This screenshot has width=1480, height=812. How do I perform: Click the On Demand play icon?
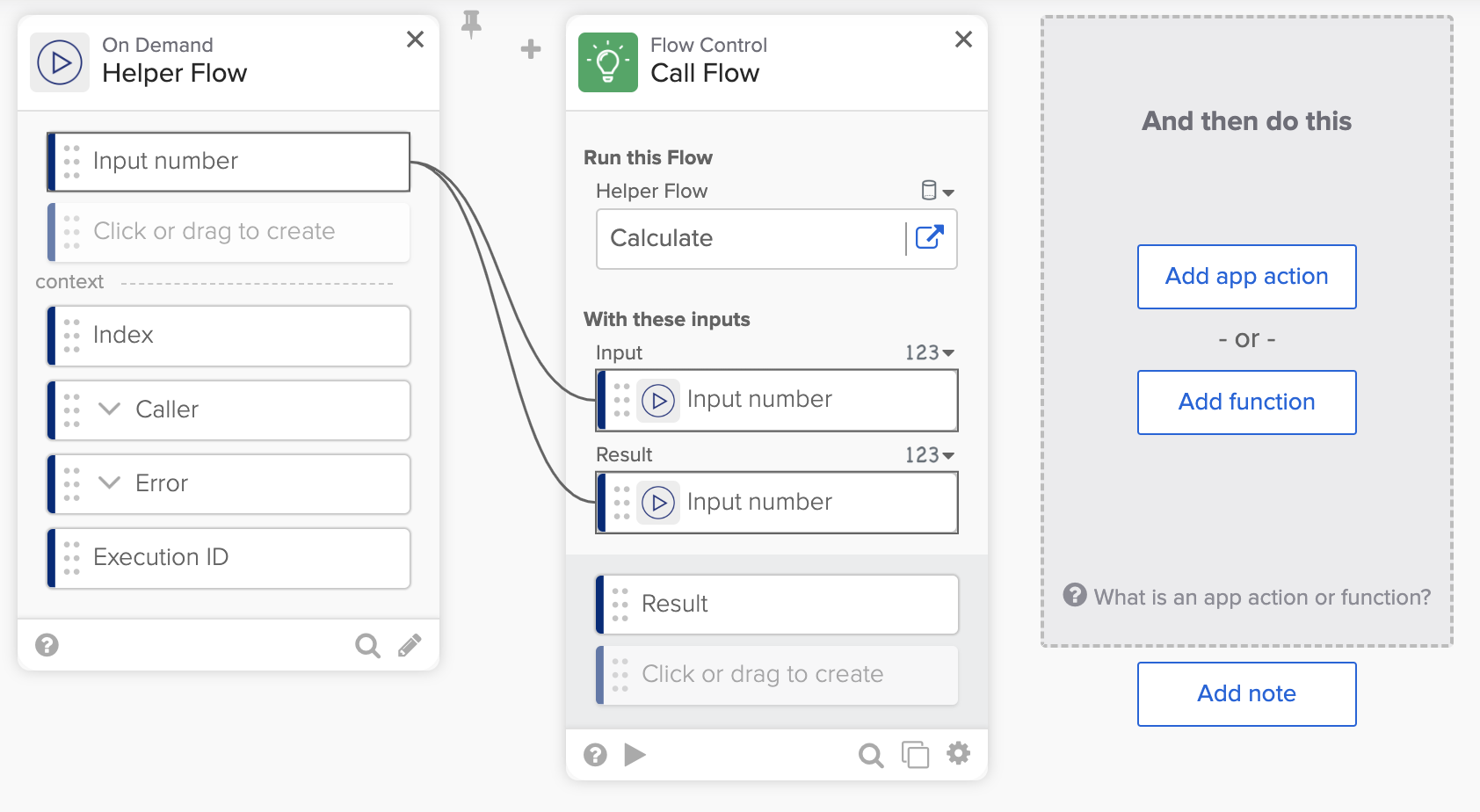pos(59,62)
